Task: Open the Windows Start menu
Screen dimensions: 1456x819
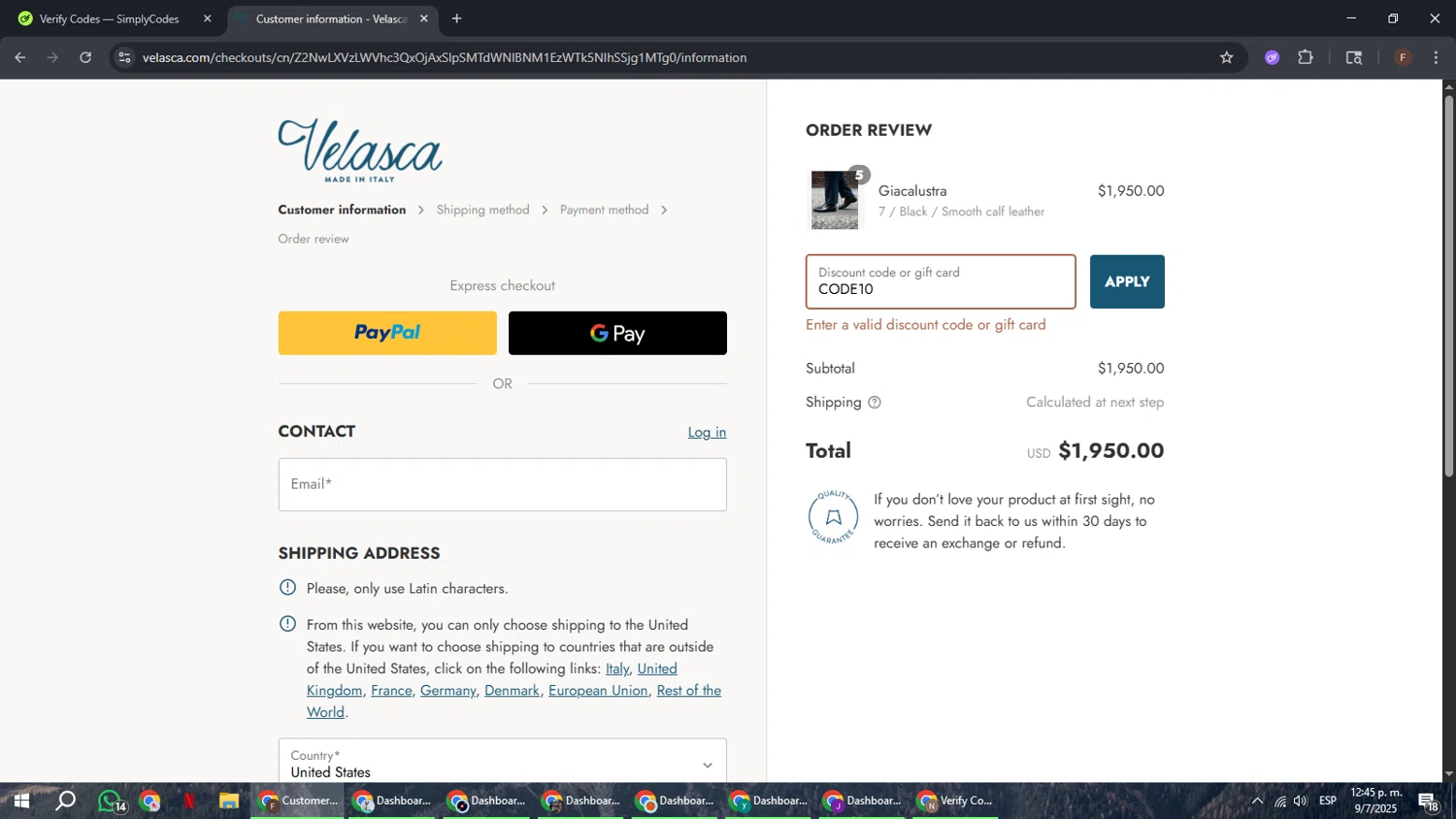Action: (x=20, y=802)
